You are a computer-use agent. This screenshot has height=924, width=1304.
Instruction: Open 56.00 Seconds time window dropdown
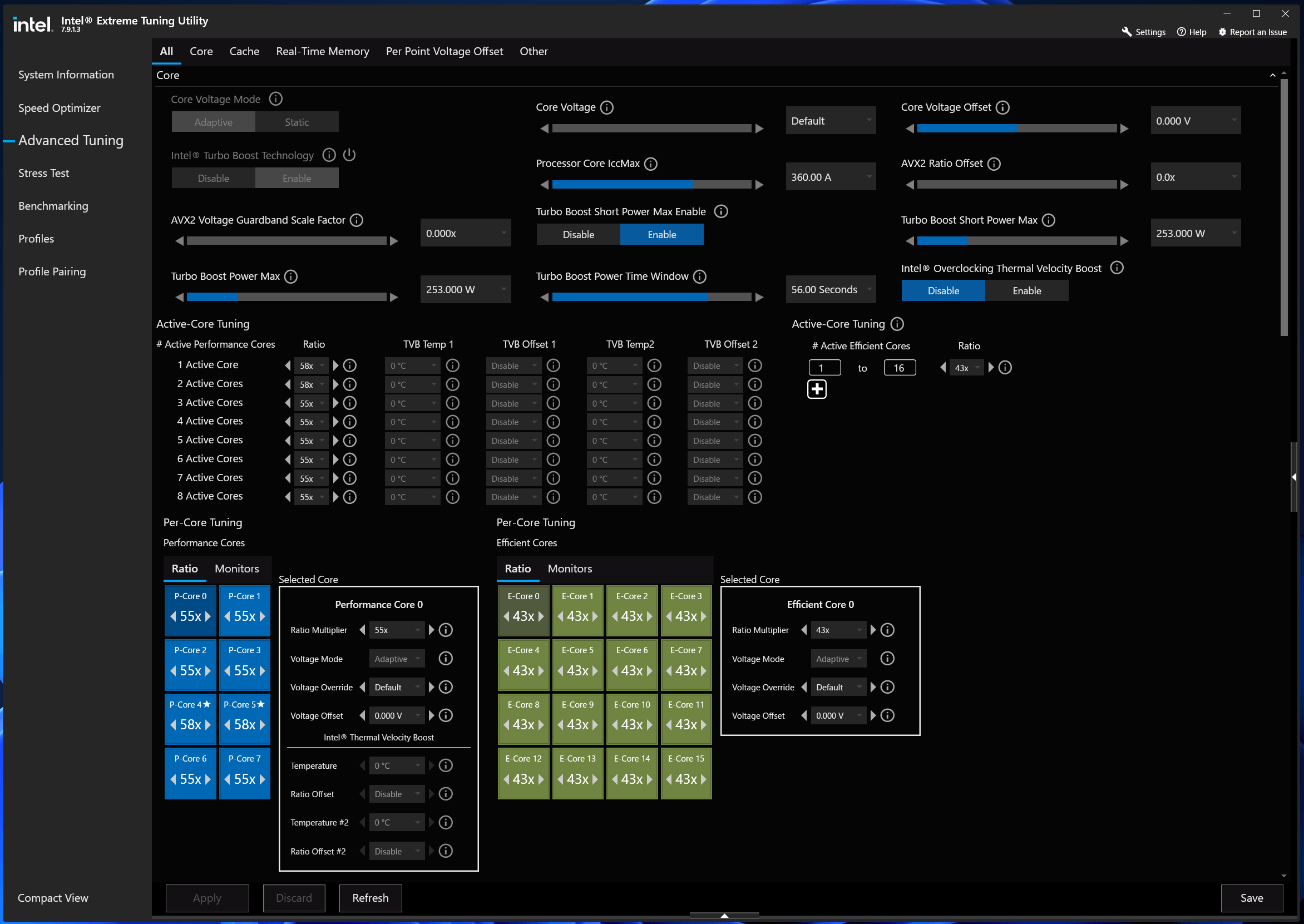(831, 290)
